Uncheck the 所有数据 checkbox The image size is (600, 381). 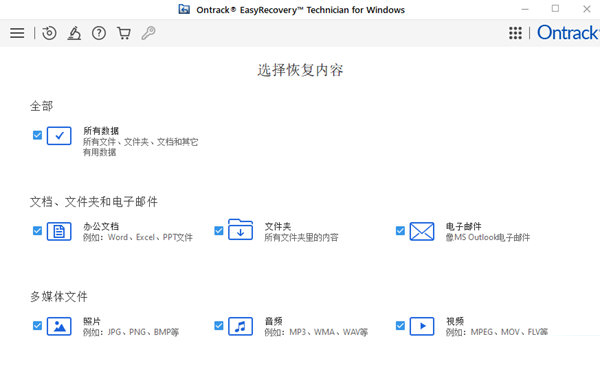point(37,135)
